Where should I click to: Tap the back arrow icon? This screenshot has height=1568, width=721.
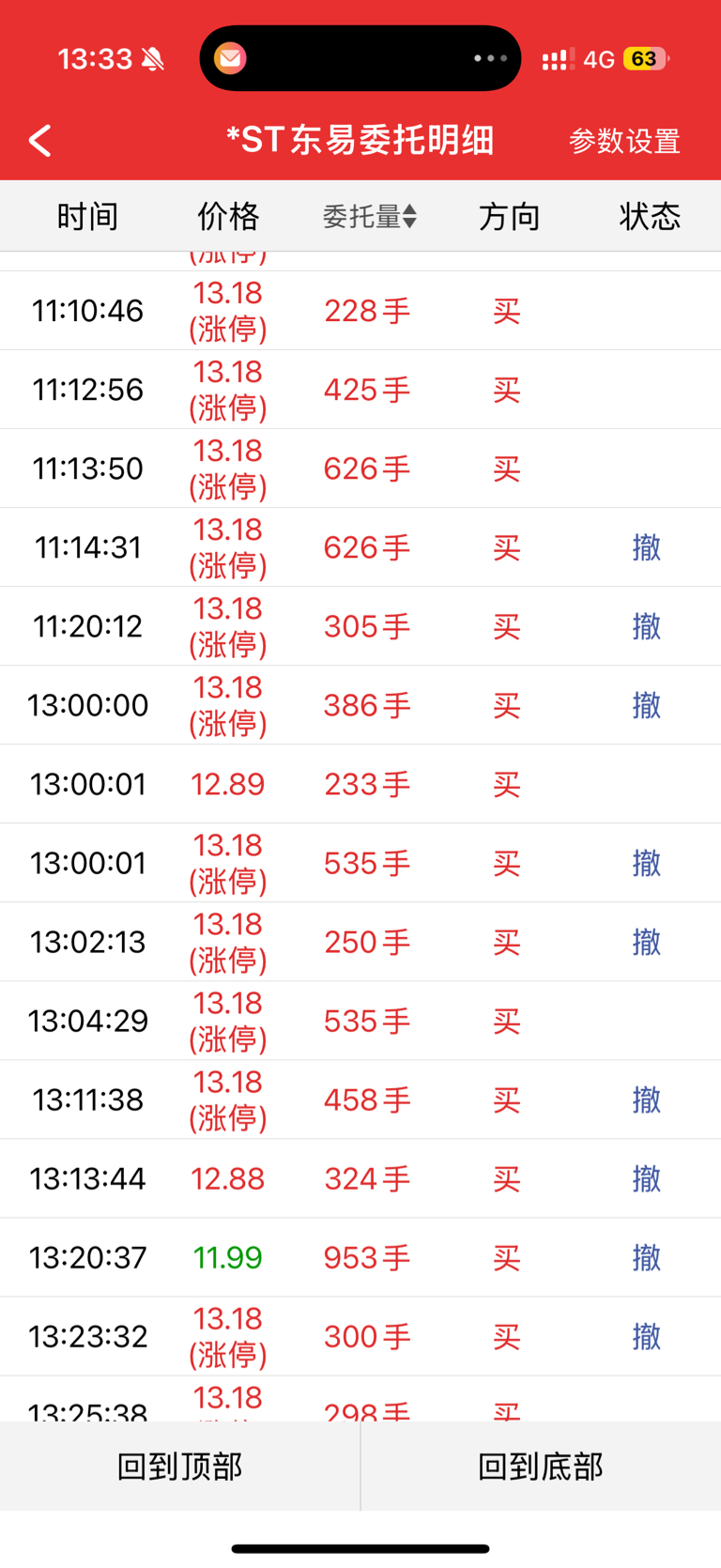tap(39, 141)
